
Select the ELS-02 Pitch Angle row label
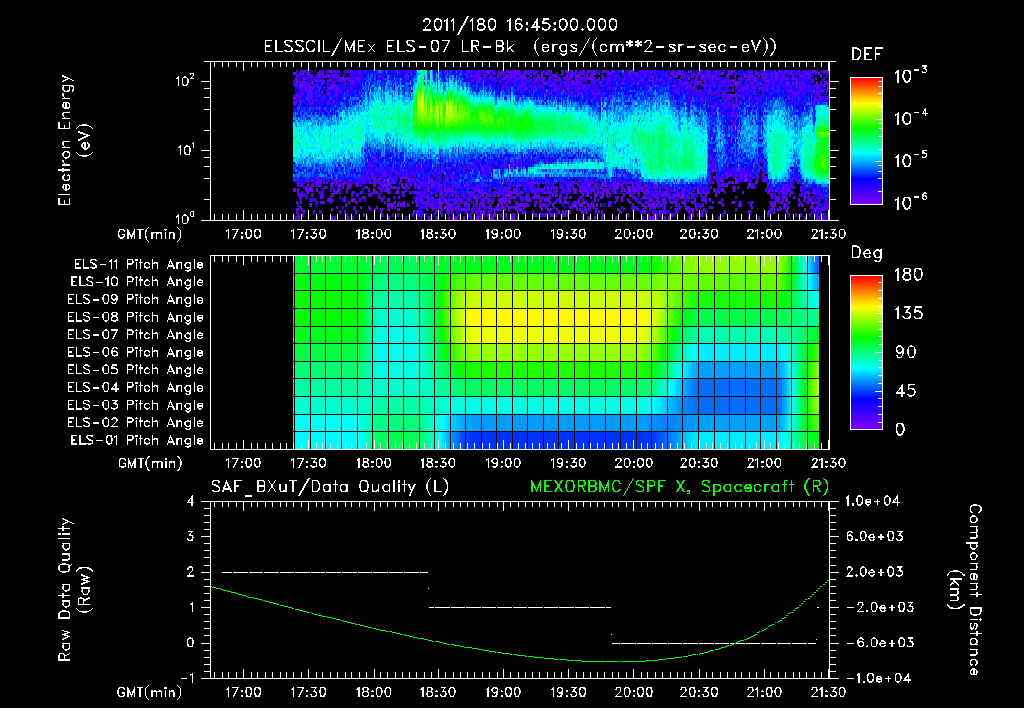click(x=136, y=423)
